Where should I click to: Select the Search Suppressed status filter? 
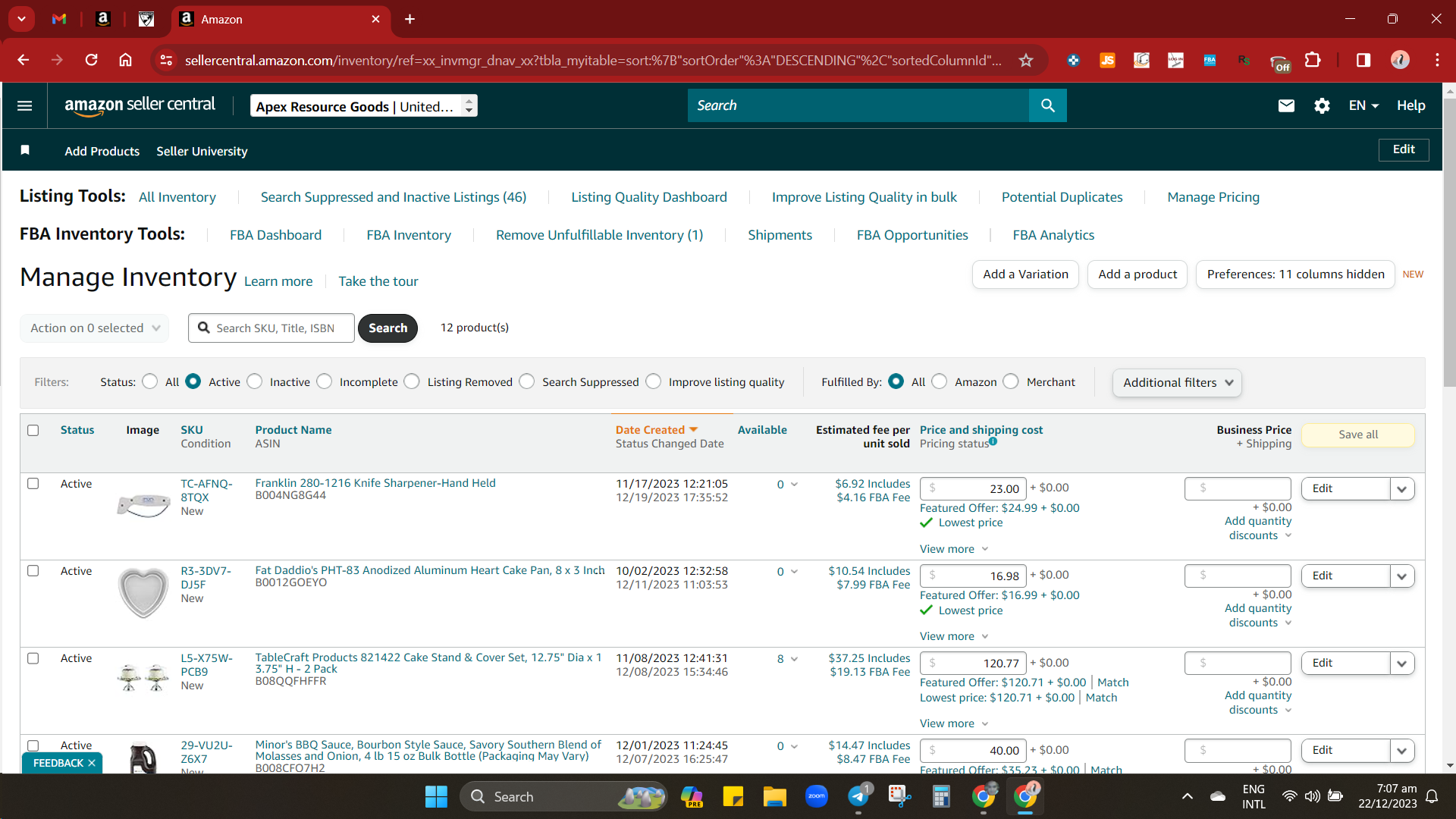pos(527,381)
